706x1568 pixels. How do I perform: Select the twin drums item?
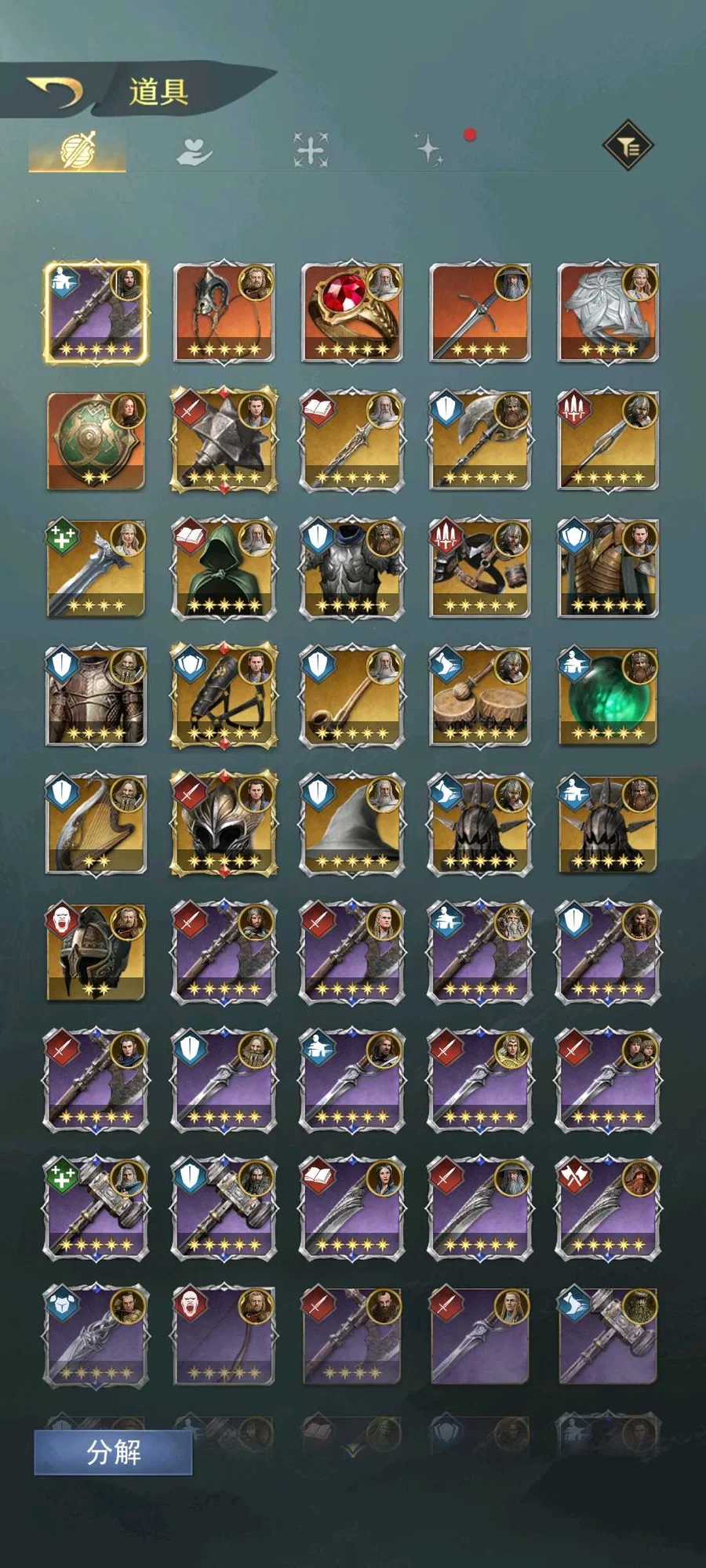(x=480, y=695)
